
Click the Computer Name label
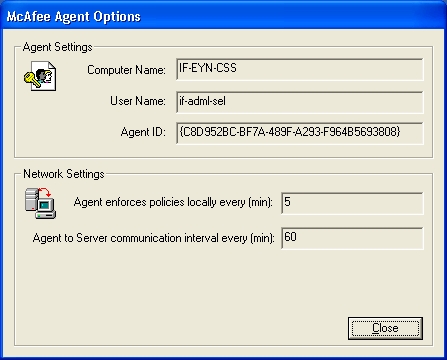(x=126, y=70)
